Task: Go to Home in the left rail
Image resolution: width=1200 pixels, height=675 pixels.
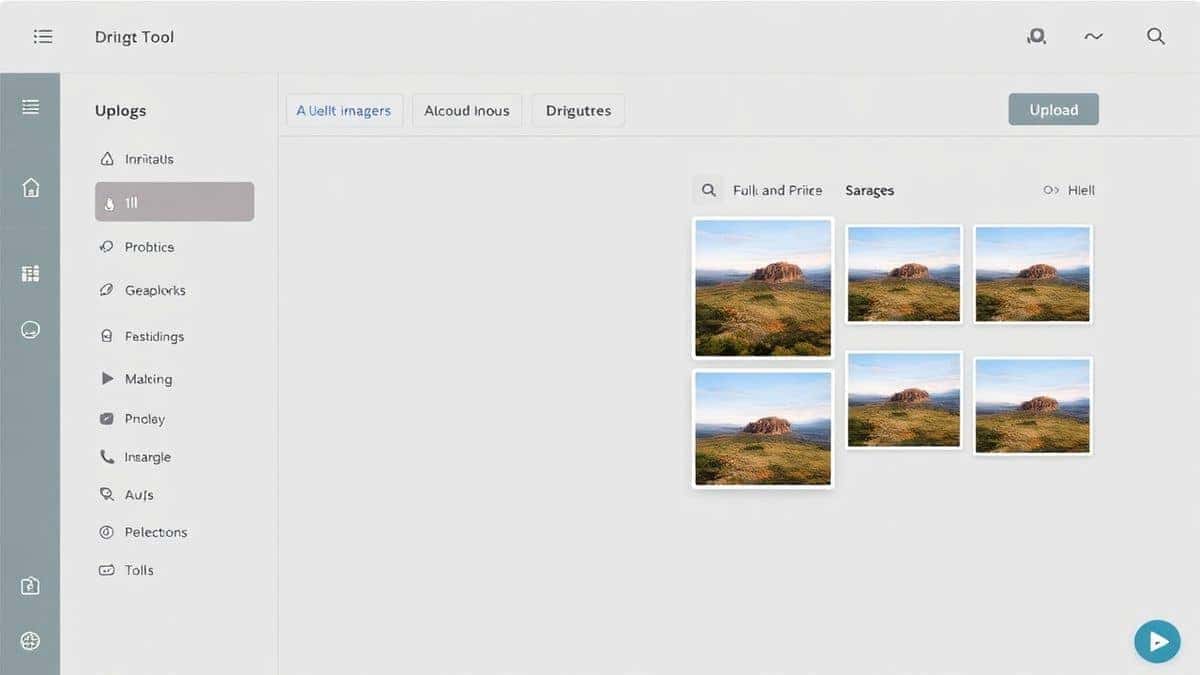Action: coord(31,187)
